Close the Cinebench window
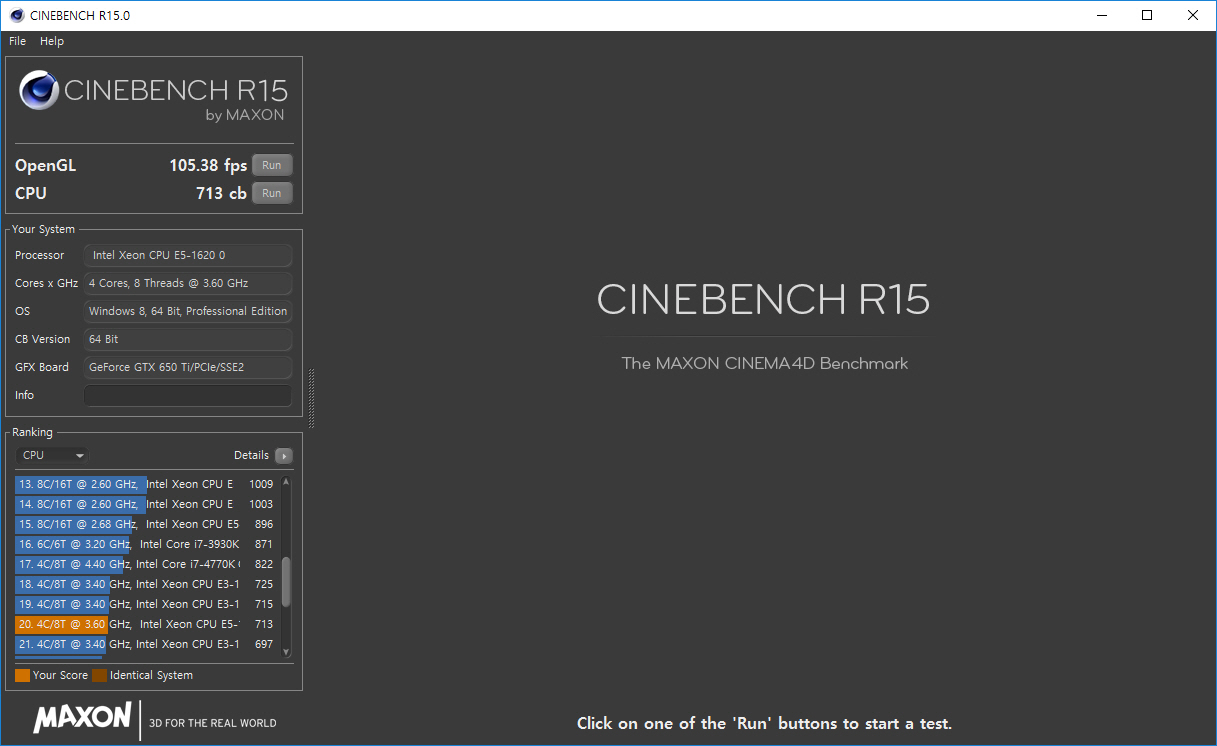This screenshot has height=746, width=1217. (1193, 15)
